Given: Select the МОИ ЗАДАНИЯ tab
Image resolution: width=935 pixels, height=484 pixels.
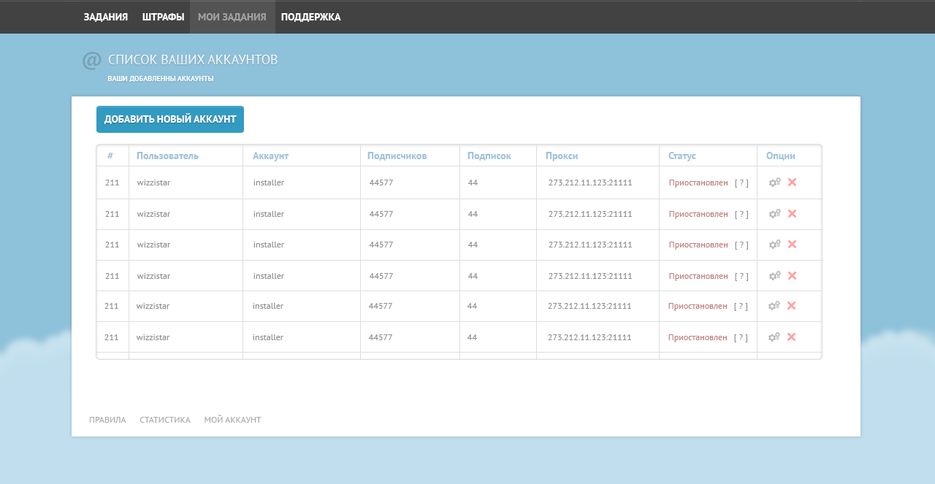Looking at the screenshot, I should pyautogui.click(x=231, y=17).
